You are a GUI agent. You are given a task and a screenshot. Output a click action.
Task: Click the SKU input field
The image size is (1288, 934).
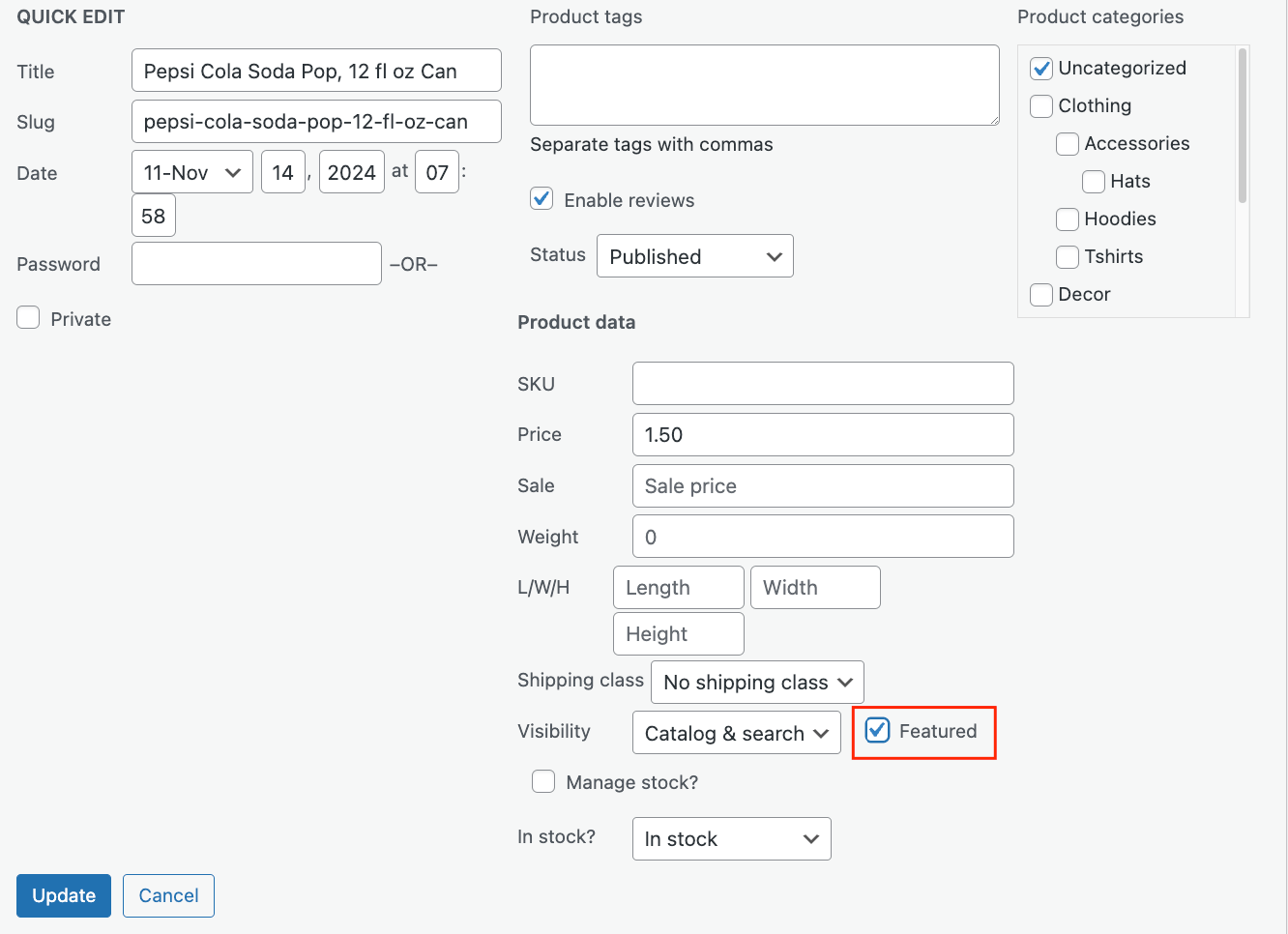point(823,384)
